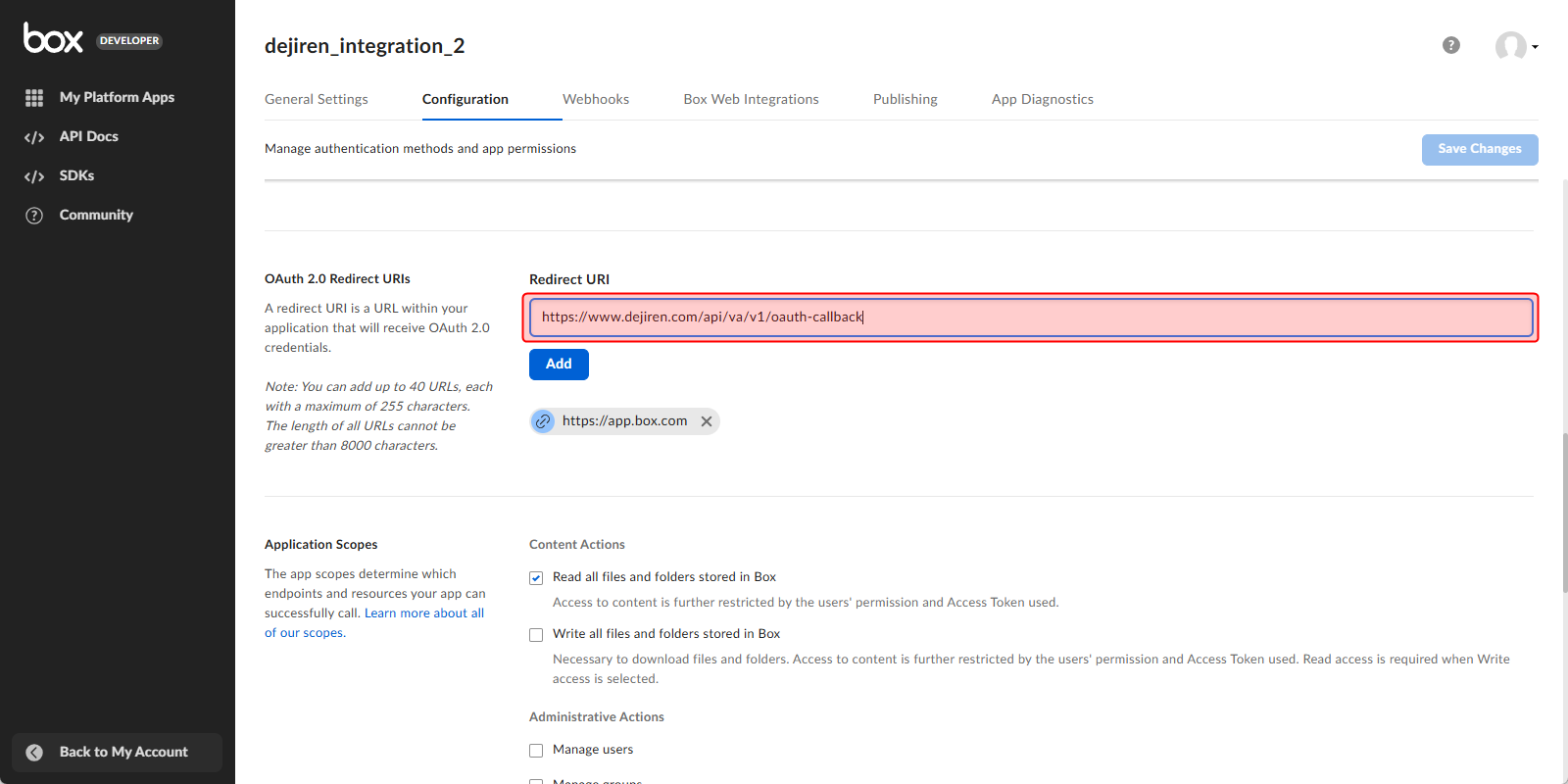Click the Application Scopes heading
This screenshot has height=784, width=1568.
[321, 545]
